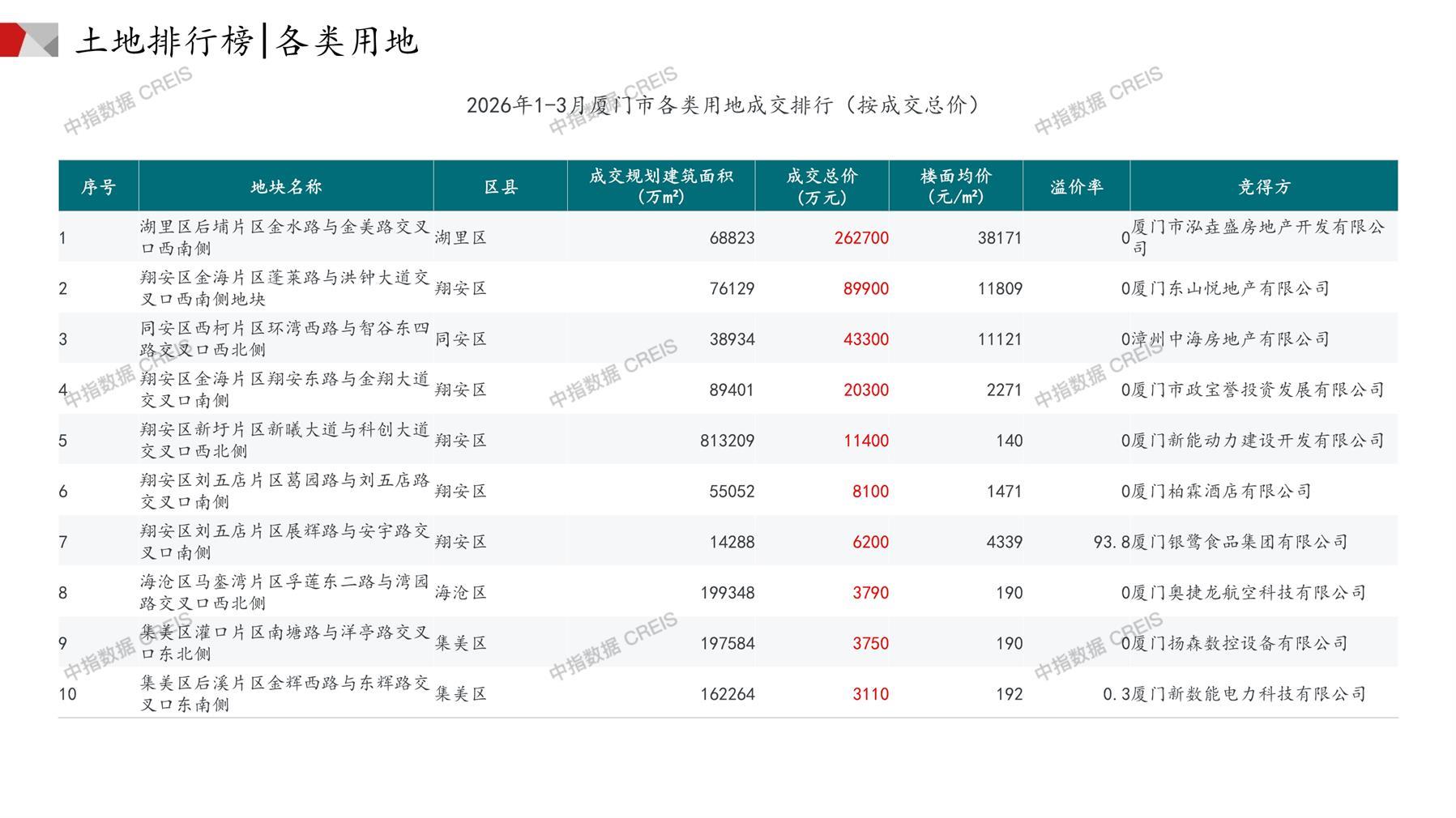This screenshot has height=818, width=1456.
Task: Click the 厦门东山悦地产有限公司 cell
Action: tap(1230, 289)
